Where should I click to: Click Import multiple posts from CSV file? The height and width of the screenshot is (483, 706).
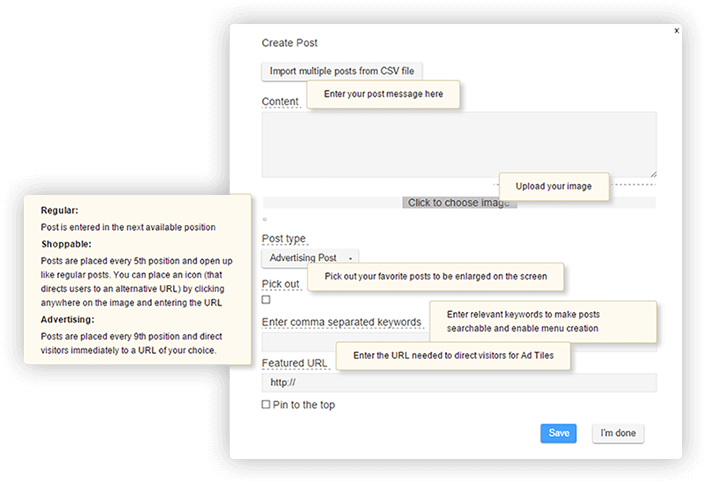point(342,71)
